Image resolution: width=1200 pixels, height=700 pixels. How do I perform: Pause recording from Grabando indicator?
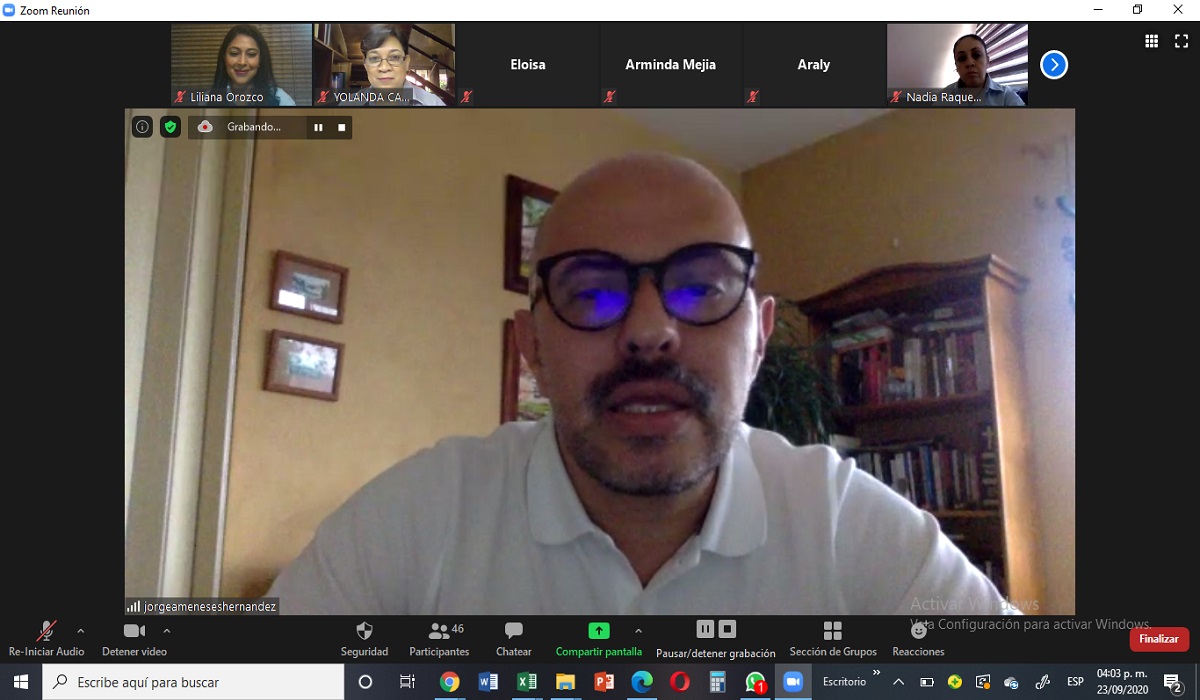318,127
